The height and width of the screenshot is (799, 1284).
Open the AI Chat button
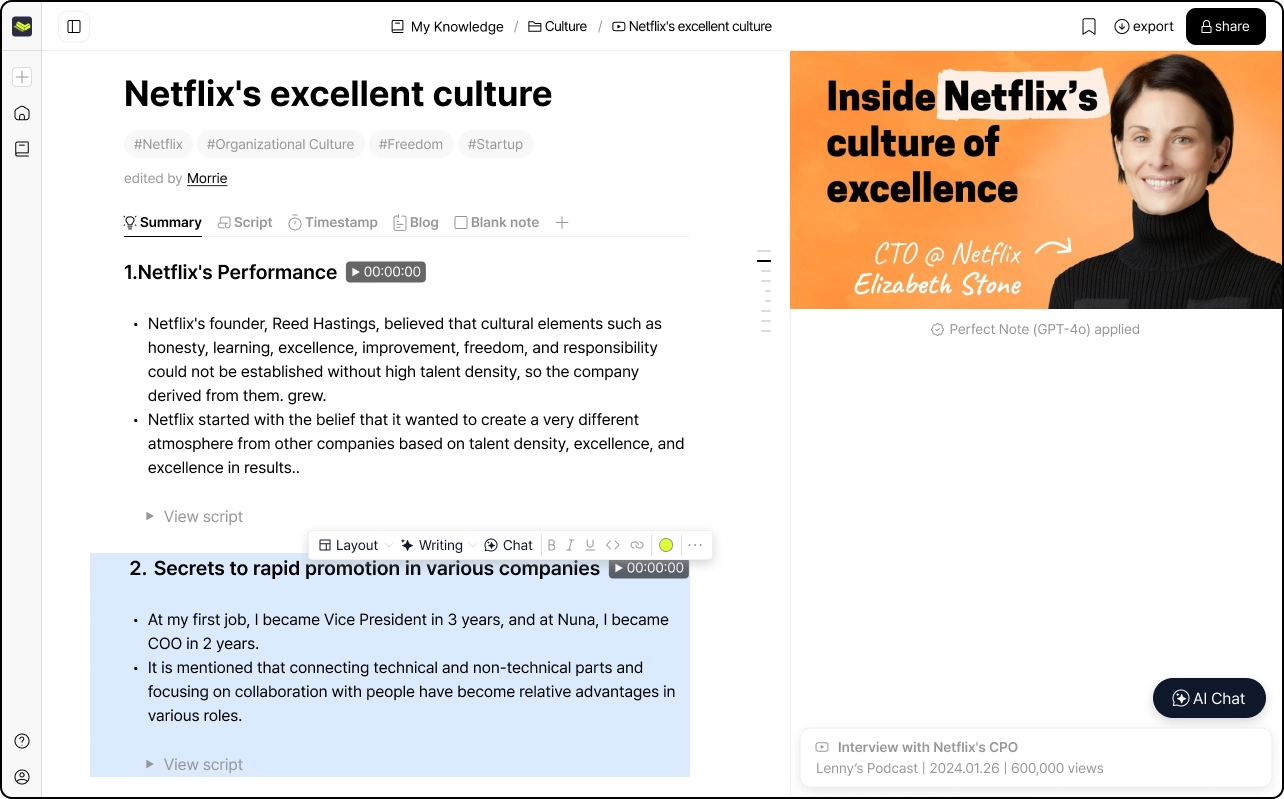(x=1209, y=698)
